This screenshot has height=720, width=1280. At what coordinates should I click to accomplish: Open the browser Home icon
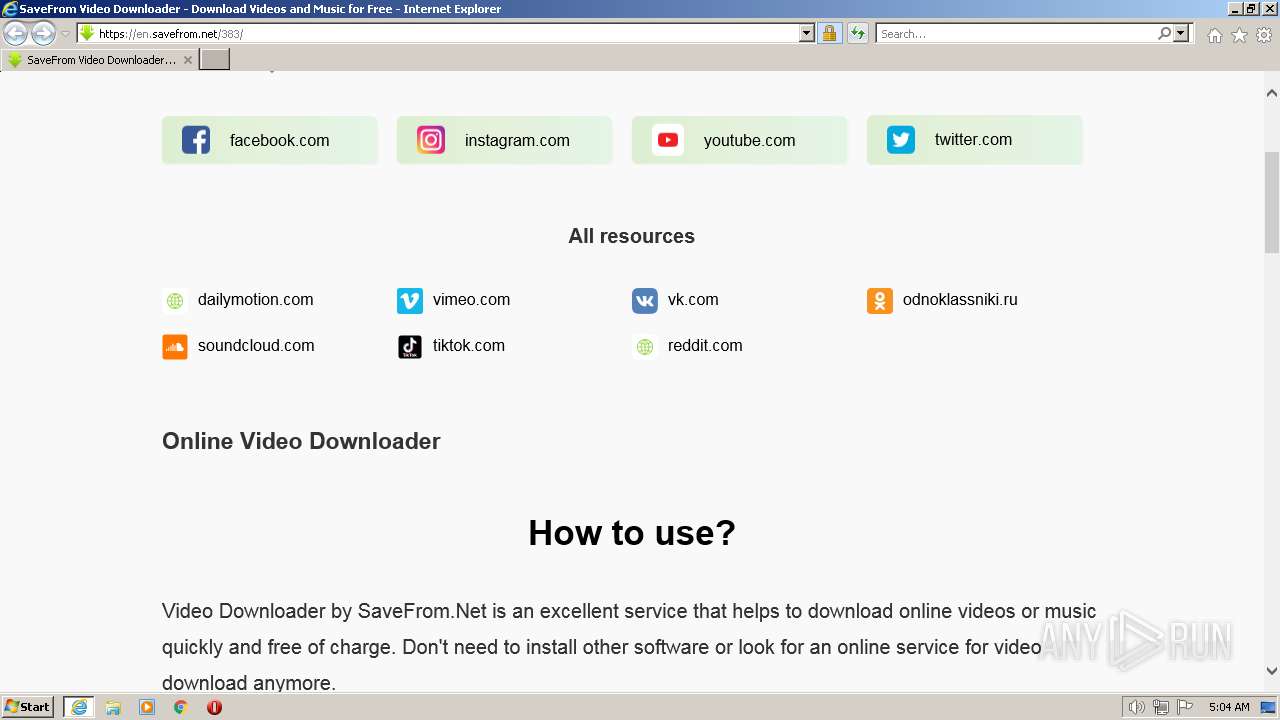[1214, 35]
